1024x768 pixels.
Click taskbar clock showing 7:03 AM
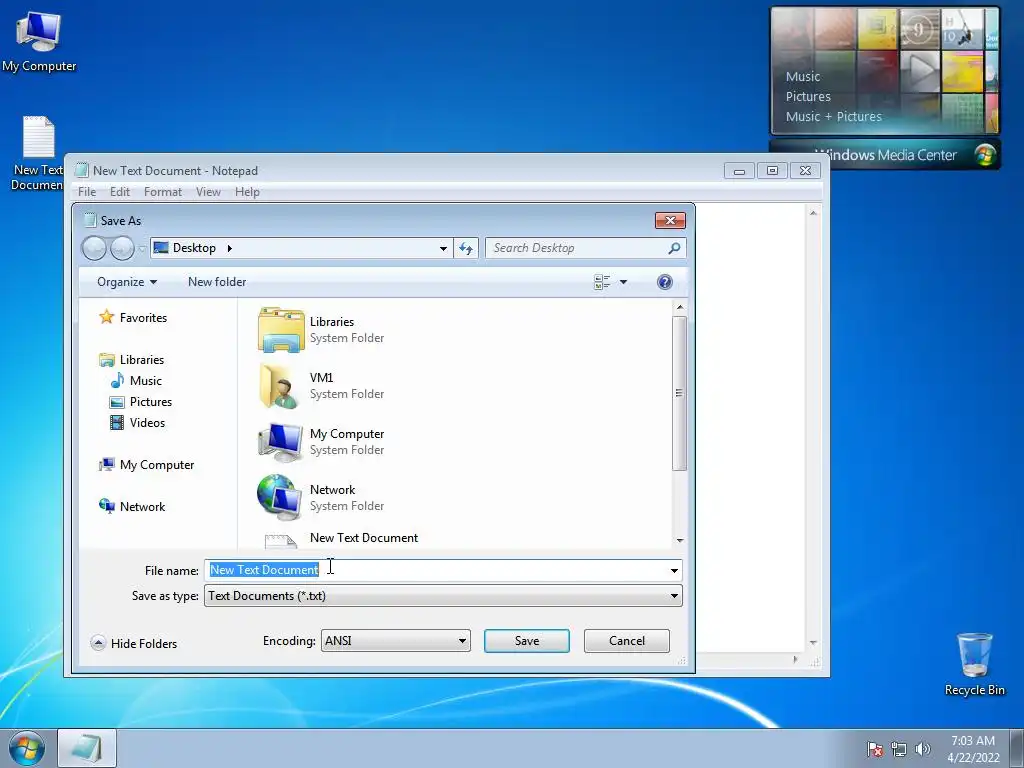point(973,749)
